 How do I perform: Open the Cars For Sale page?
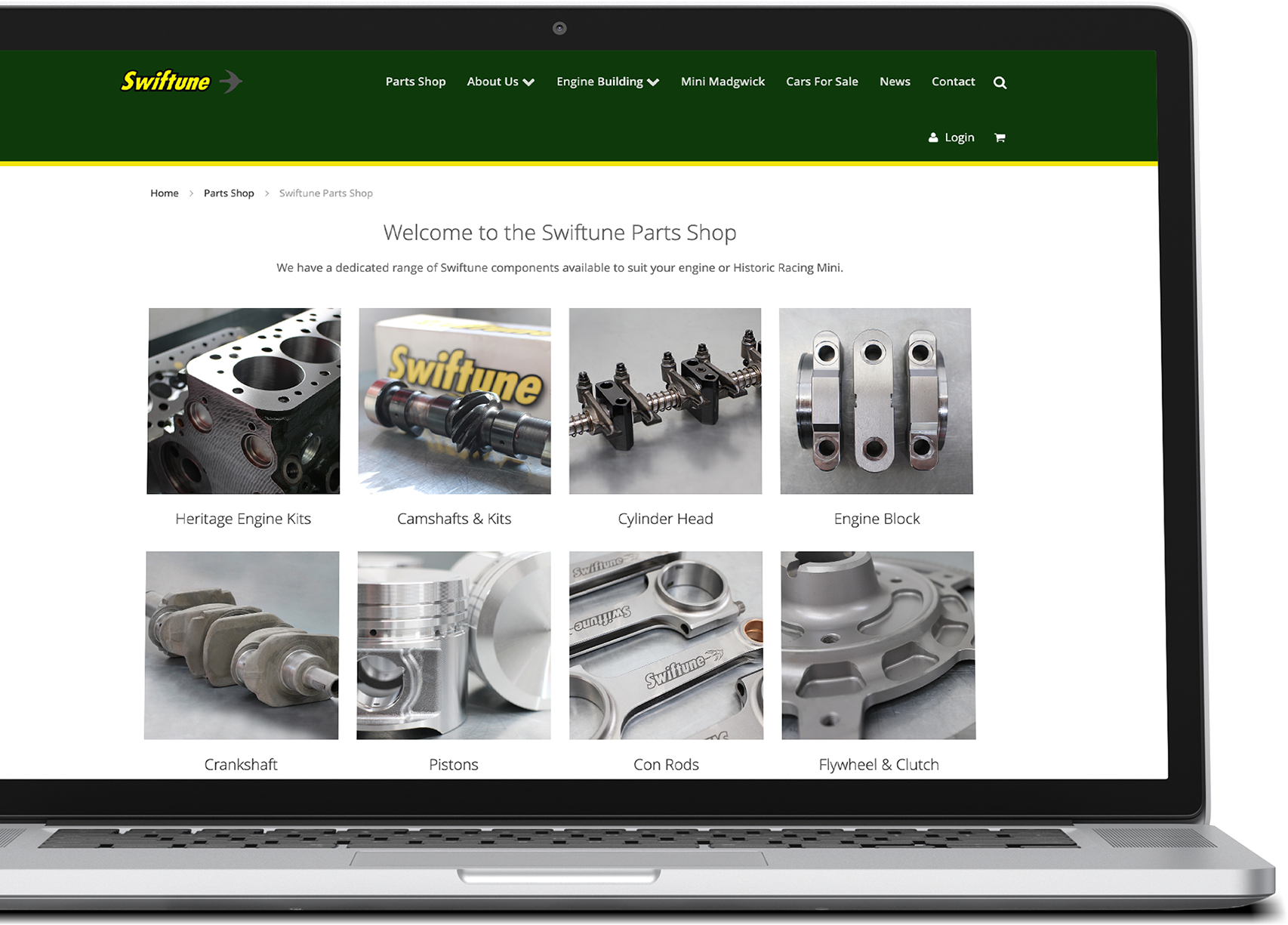point(821,82)
